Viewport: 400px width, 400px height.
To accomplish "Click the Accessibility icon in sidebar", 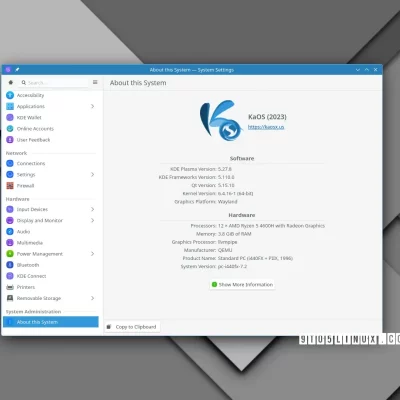I will click(x=10, y=95).
